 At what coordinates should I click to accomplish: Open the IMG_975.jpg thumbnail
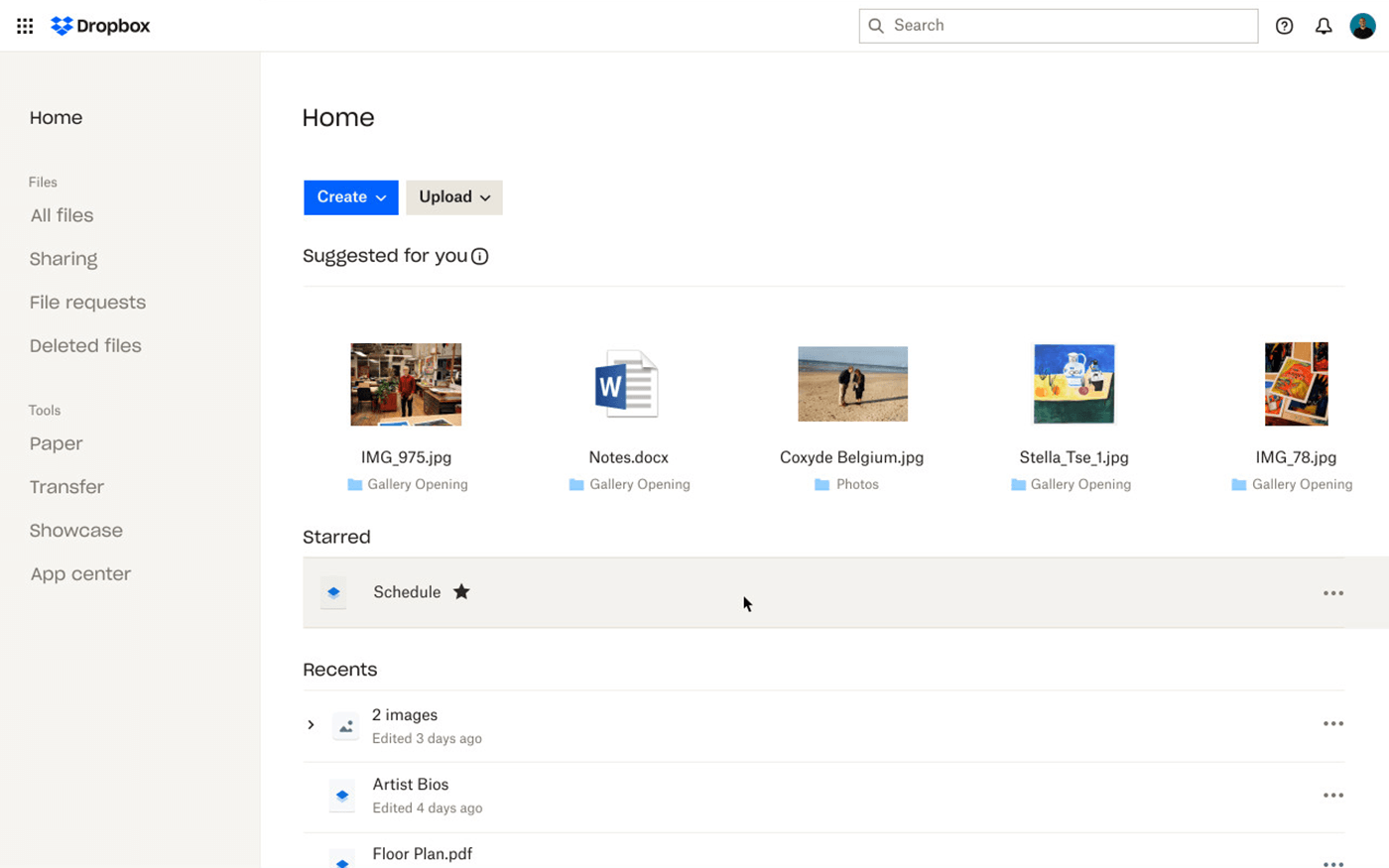pyautogui.click(x=406, y=384)
